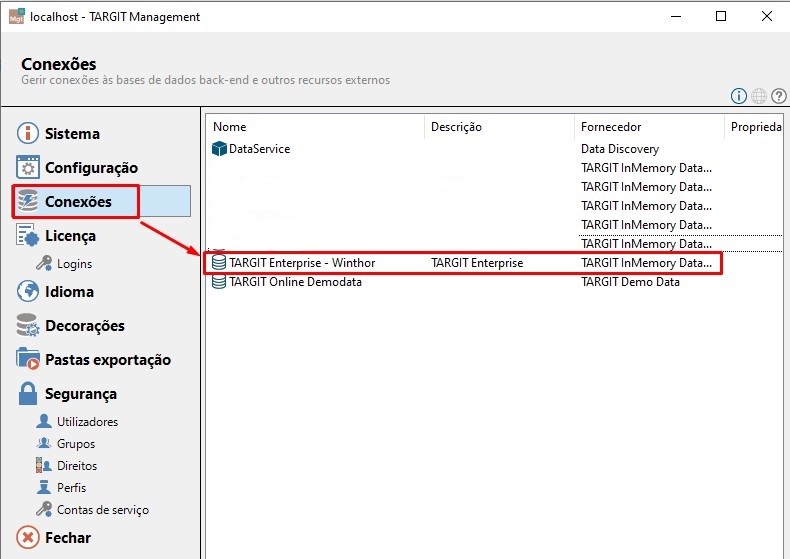The image size is (790, 559).
Task: Open the Sistema section
Action: [x=72, y=134]
